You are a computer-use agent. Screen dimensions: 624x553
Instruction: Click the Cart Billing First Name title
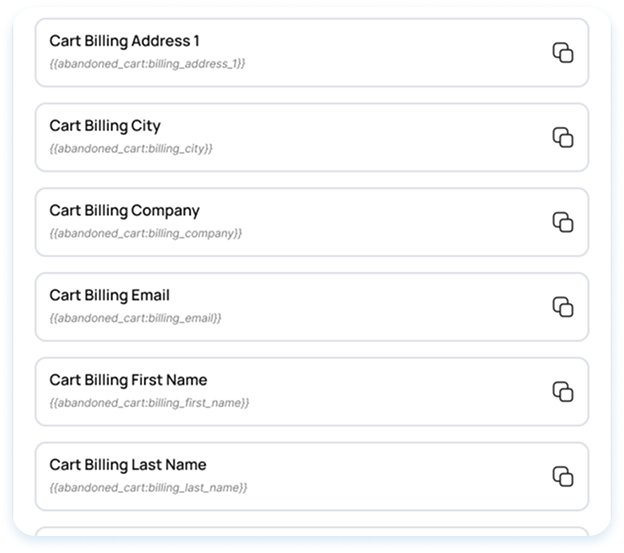coord(128,380)
